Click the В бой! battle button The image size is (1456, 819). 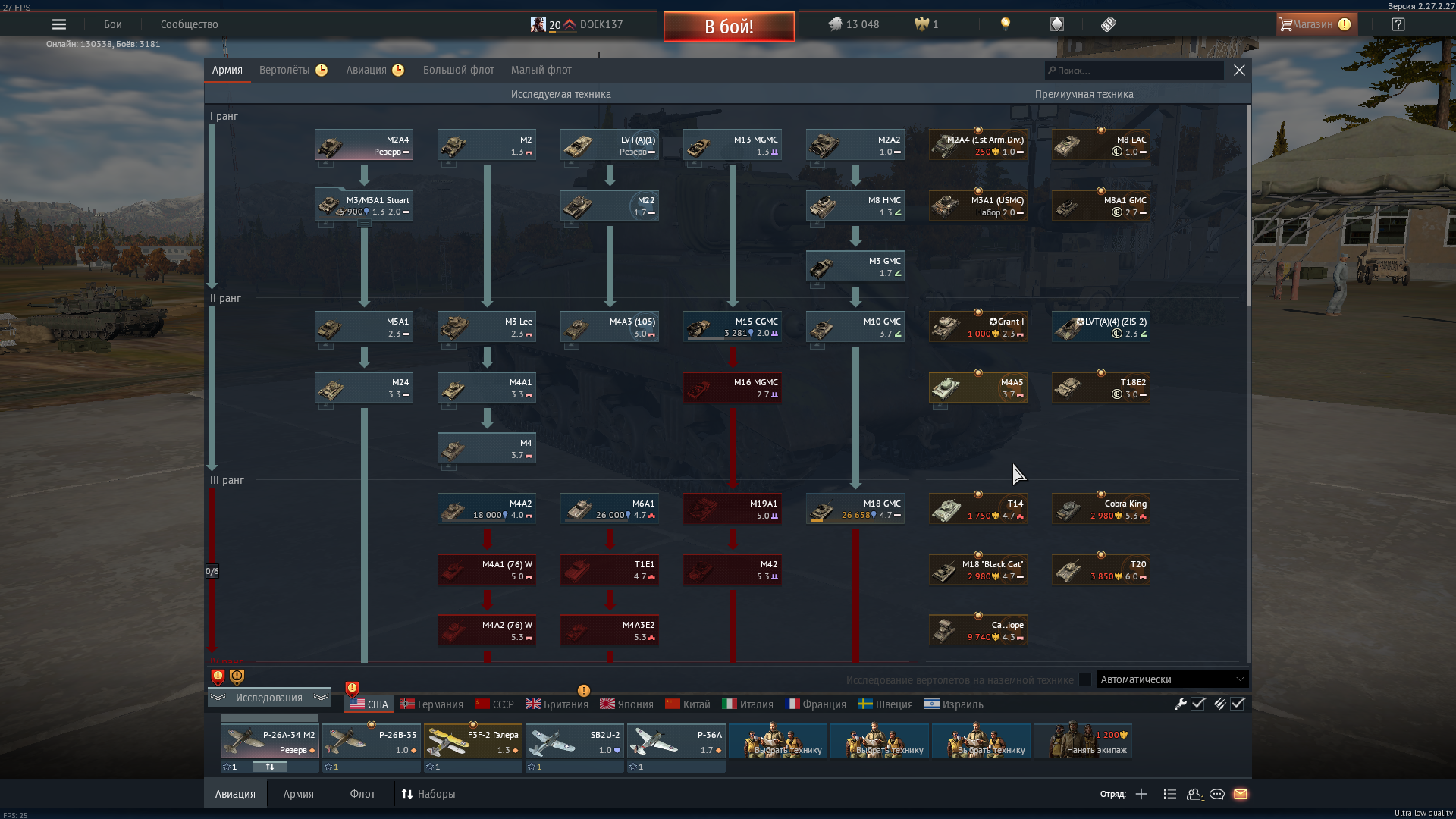pyautogui.click(x=729, y=27)
